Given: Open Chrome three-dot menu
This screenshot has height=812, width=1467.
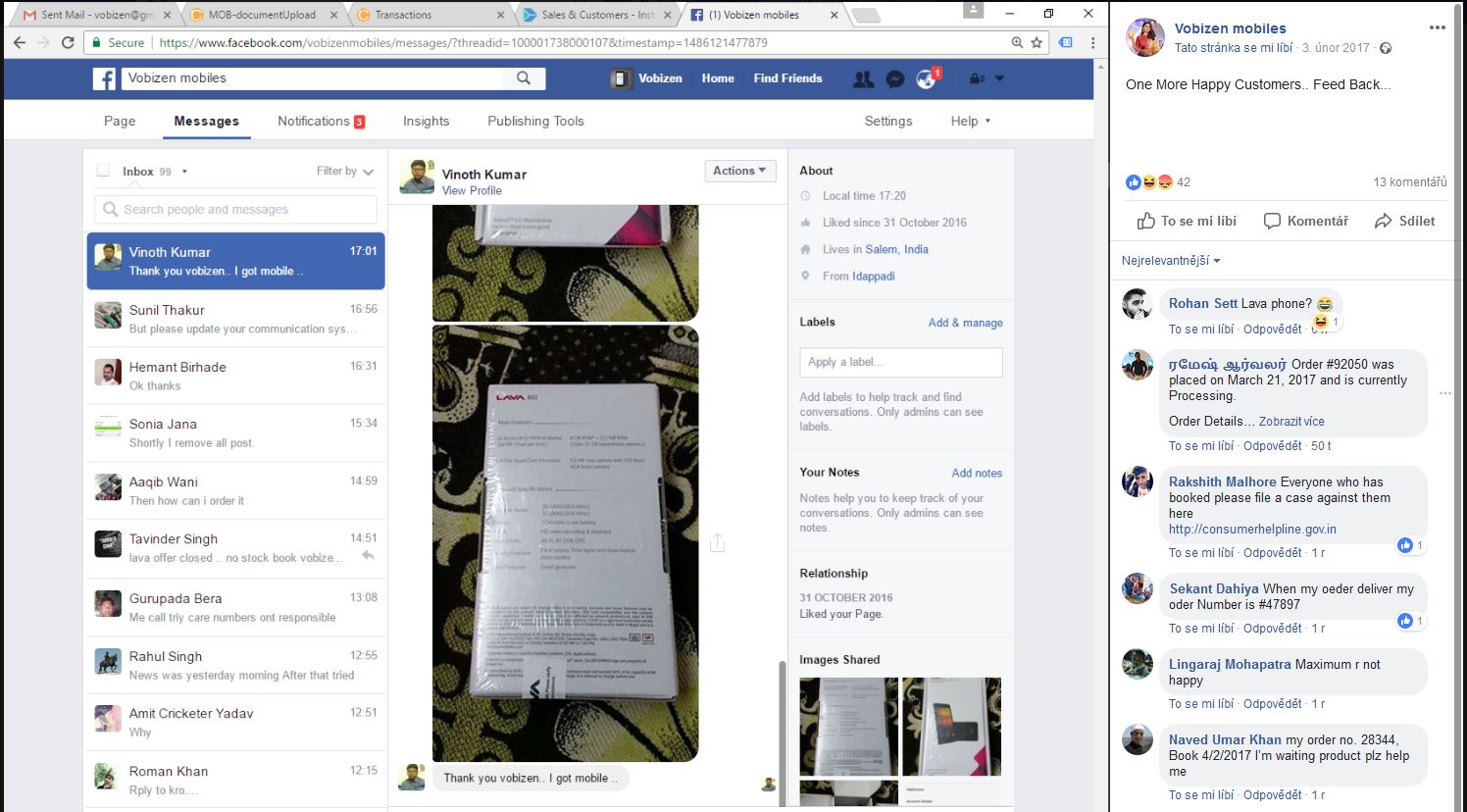Looking at the screenshot, I should (x=1092, y=42).
